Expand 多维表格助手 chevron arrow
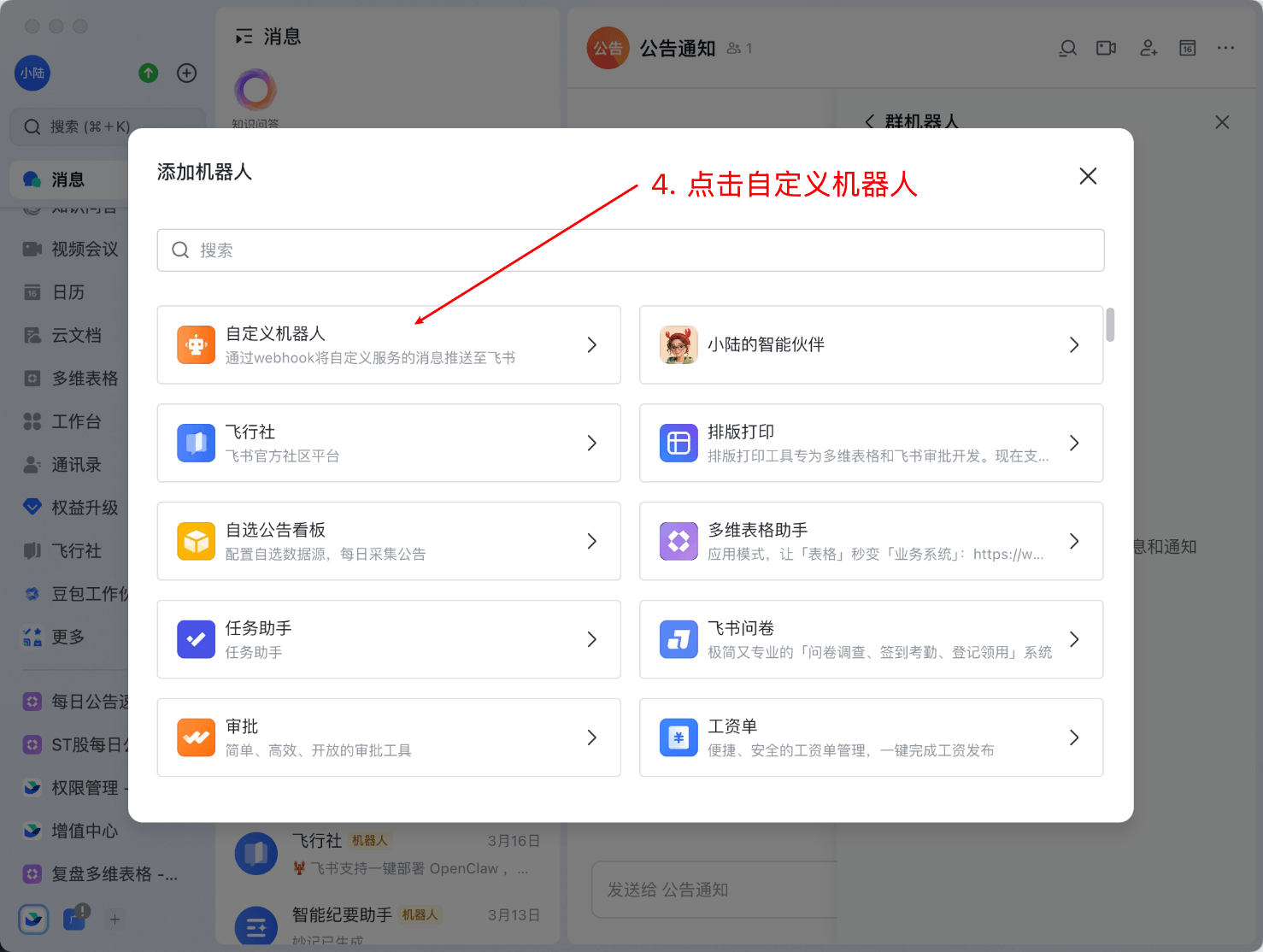Viewport: 1263px width, 952px height. [x=1074, y=542]
